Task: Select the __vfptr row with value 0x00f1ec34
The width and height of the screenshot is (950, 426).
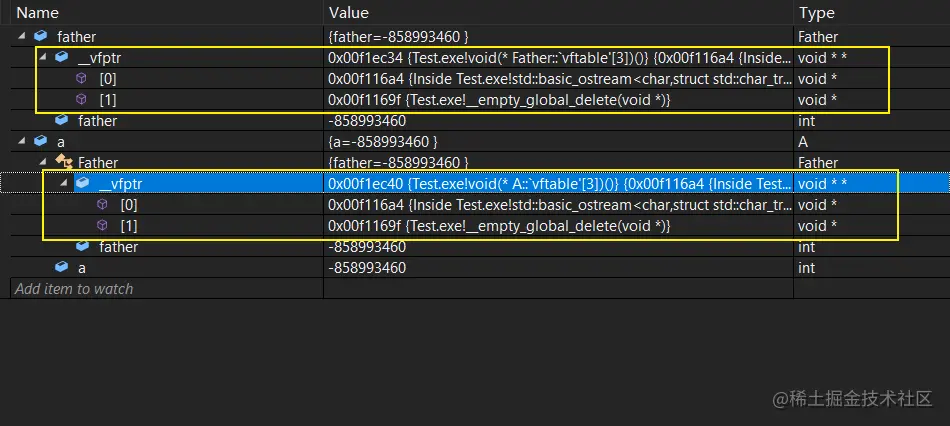Action: click(99, 58)
